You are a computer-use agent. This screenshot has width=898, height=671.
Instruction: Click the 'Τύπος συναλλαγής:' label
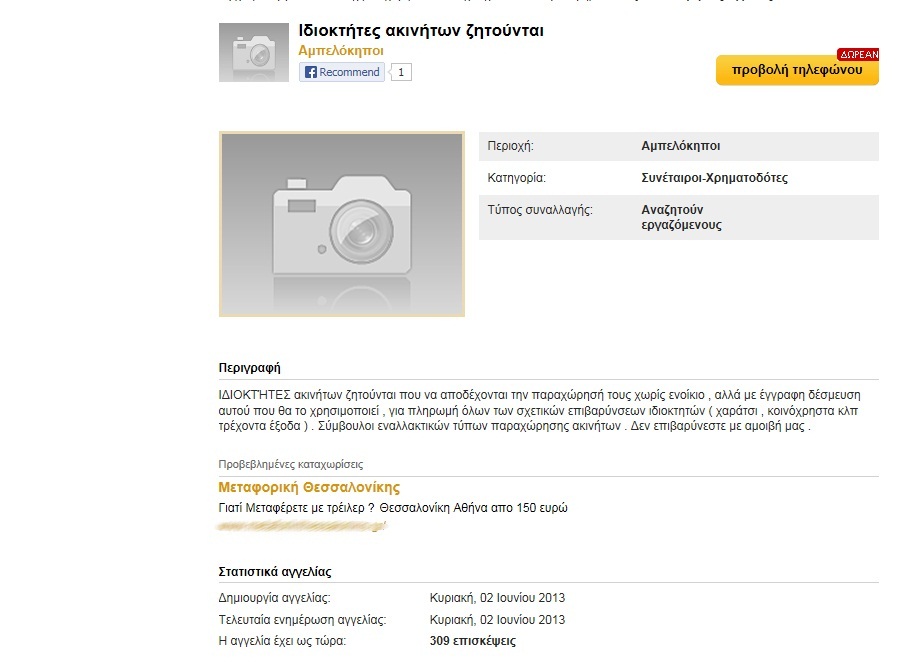tap(540, 210)
